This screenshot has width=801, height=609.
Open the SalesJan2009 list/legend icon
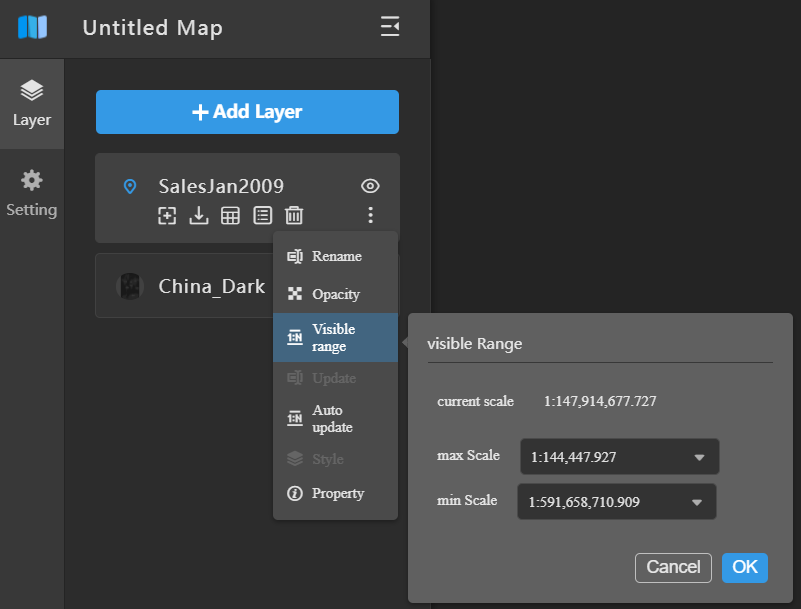263,216
